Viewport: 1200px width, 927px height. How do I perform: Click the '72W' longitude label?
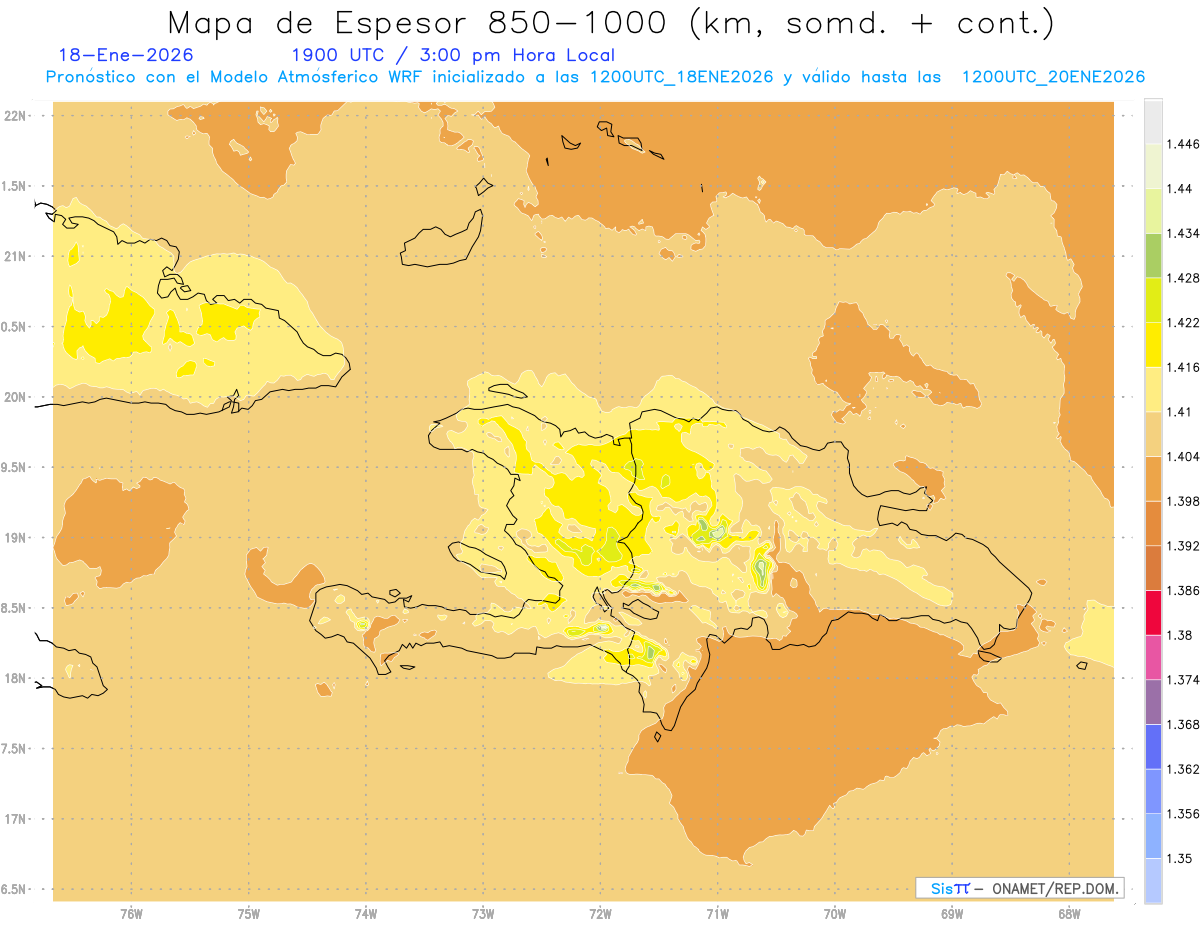point(600,914)
